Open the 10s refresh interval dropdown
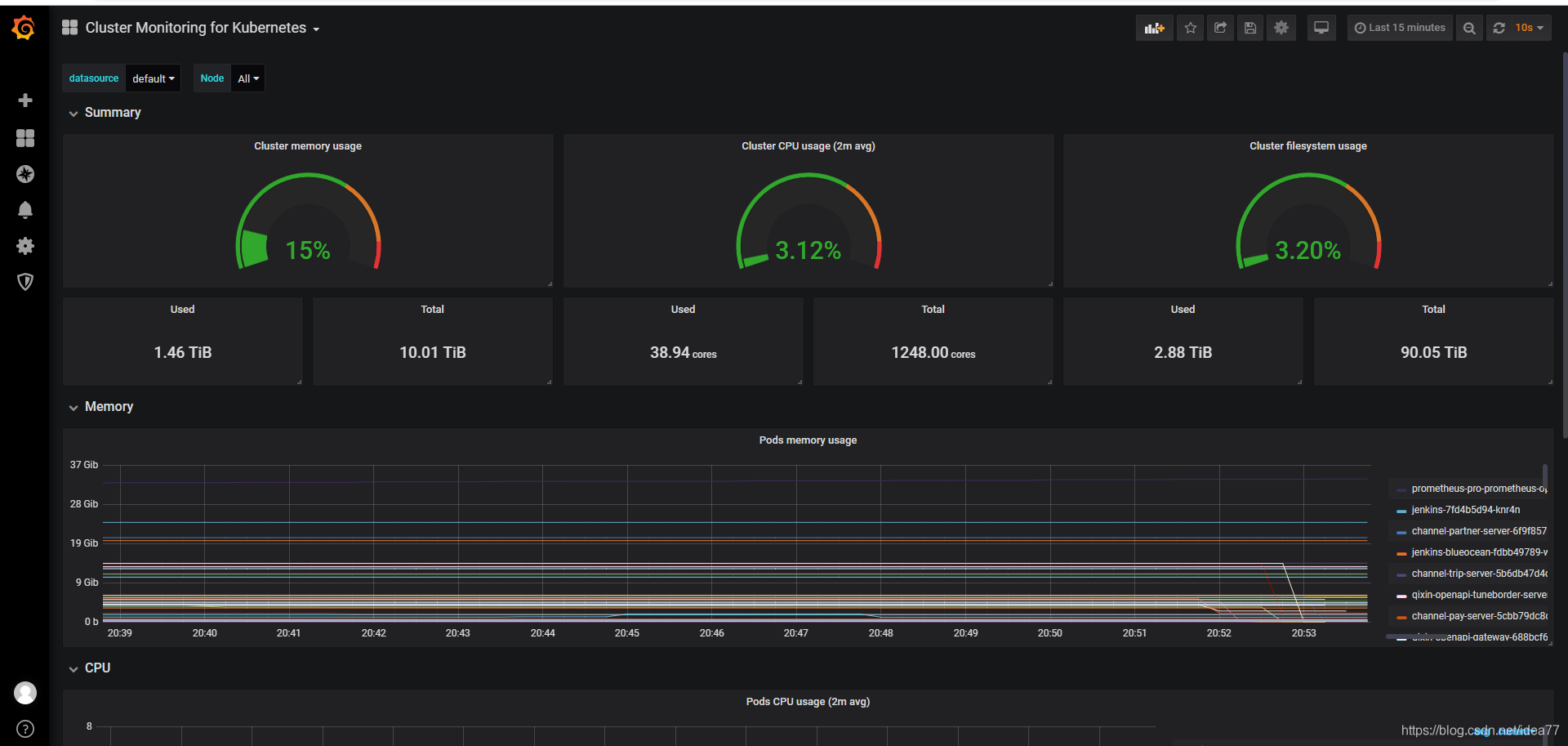1568x746 pixels. tap(1530, 28)
